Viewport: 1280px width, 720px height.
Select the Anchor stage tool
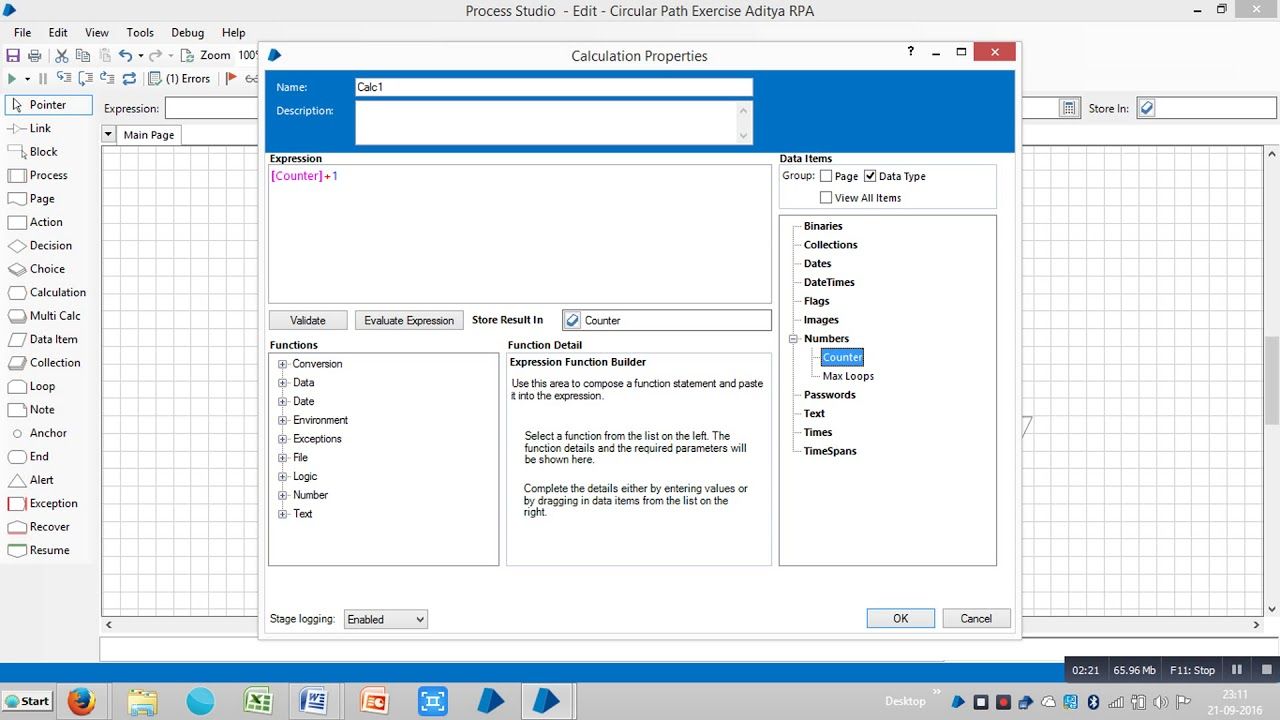(x=37, y=433)
